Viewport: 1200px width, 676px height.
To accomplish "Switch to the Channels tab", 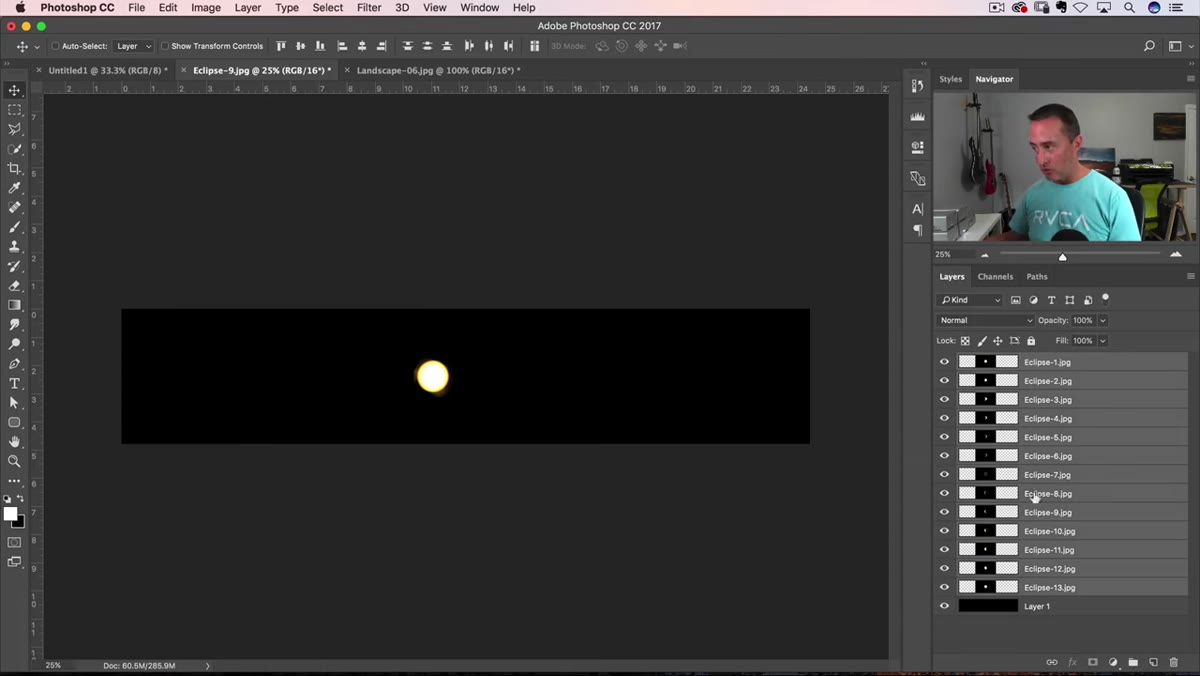I will [x=995, y=277].
